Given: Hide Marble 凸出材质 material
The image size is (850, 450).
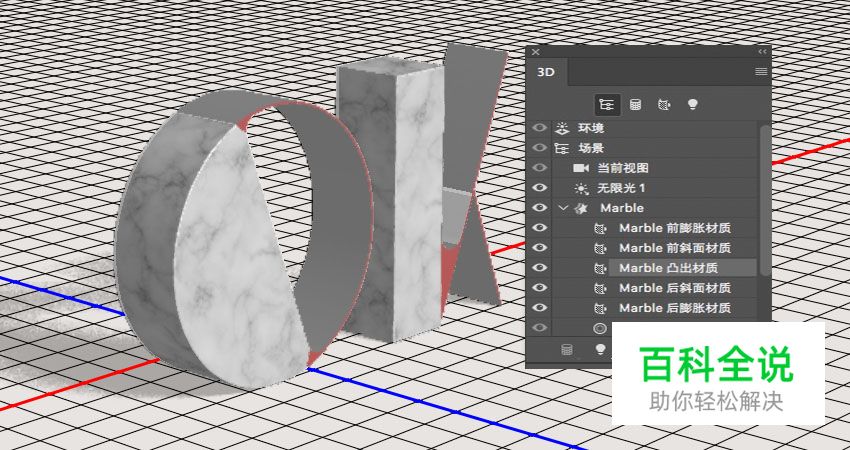Looking at the screenshot, I should pos(539,268).
